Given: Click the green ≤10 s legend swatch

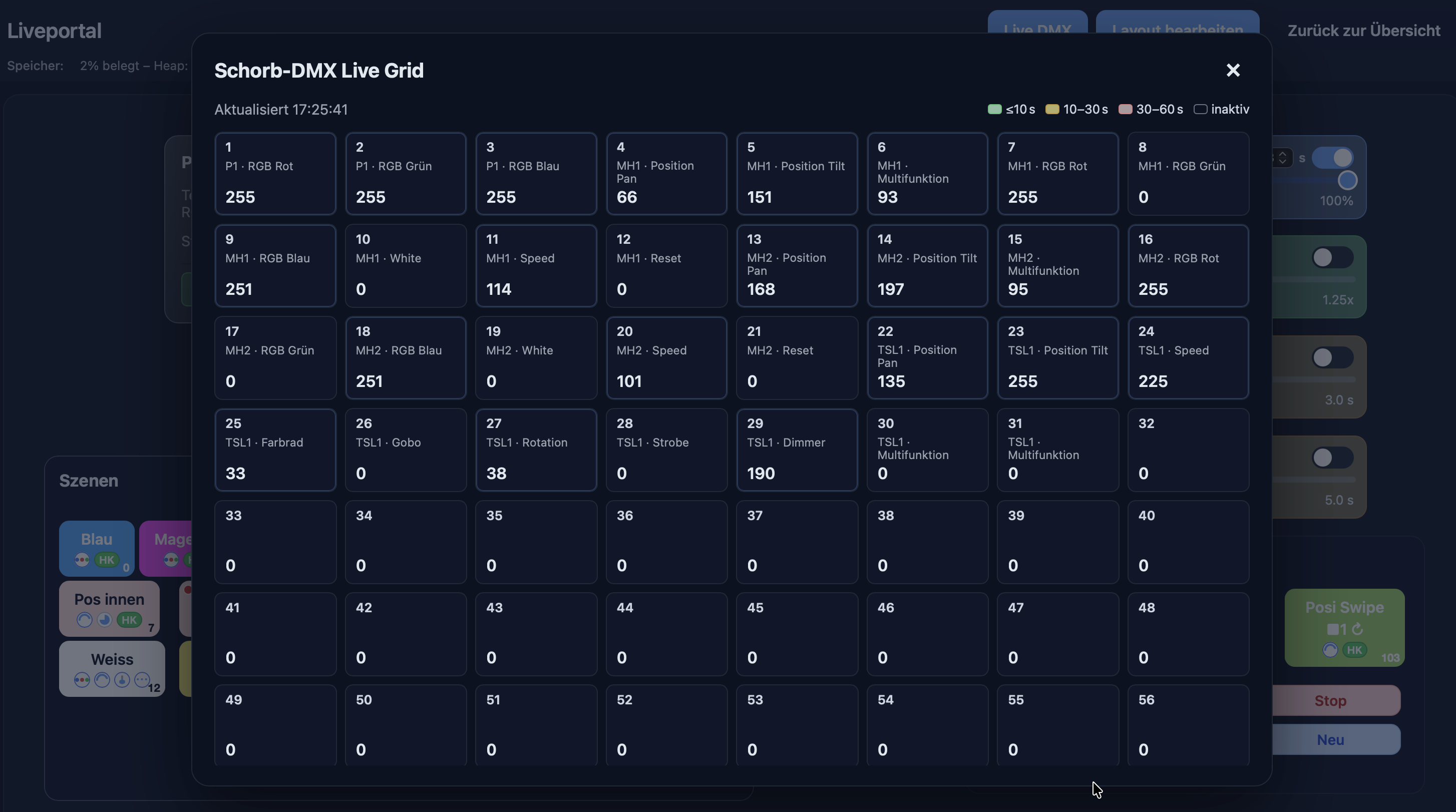Looking at the screenshot, I should [994, 109].
